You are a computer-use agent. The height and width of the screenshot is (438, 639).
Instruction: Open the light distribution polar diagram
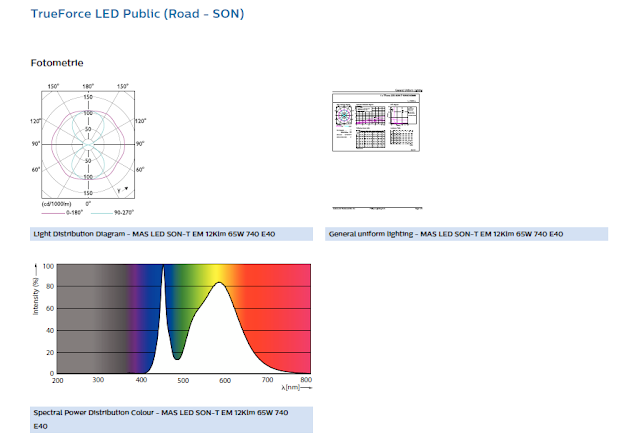pyautogui.click(x=88, y=149)
